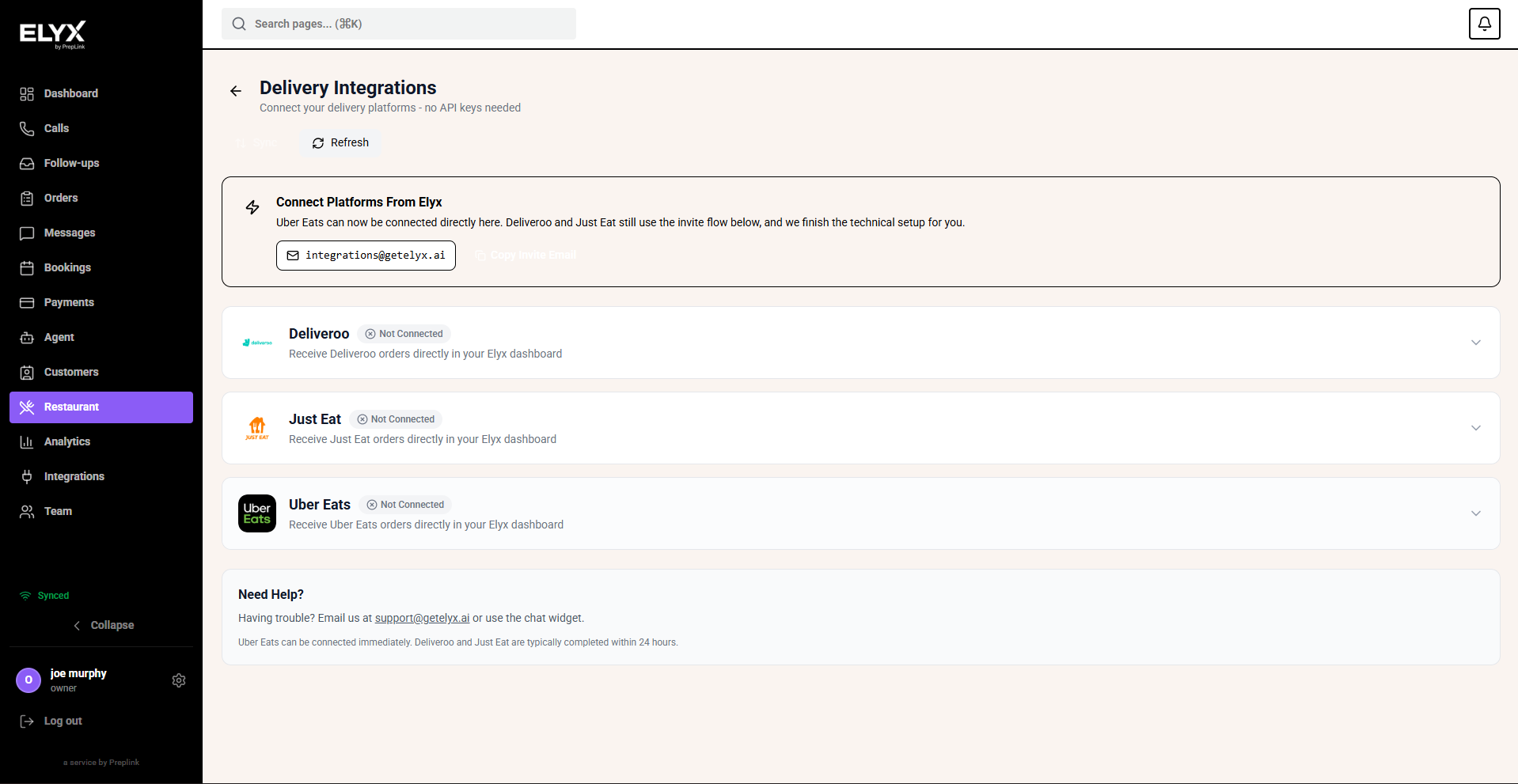
Task: Click the joe murphy user name
Action: coord(78,673)
